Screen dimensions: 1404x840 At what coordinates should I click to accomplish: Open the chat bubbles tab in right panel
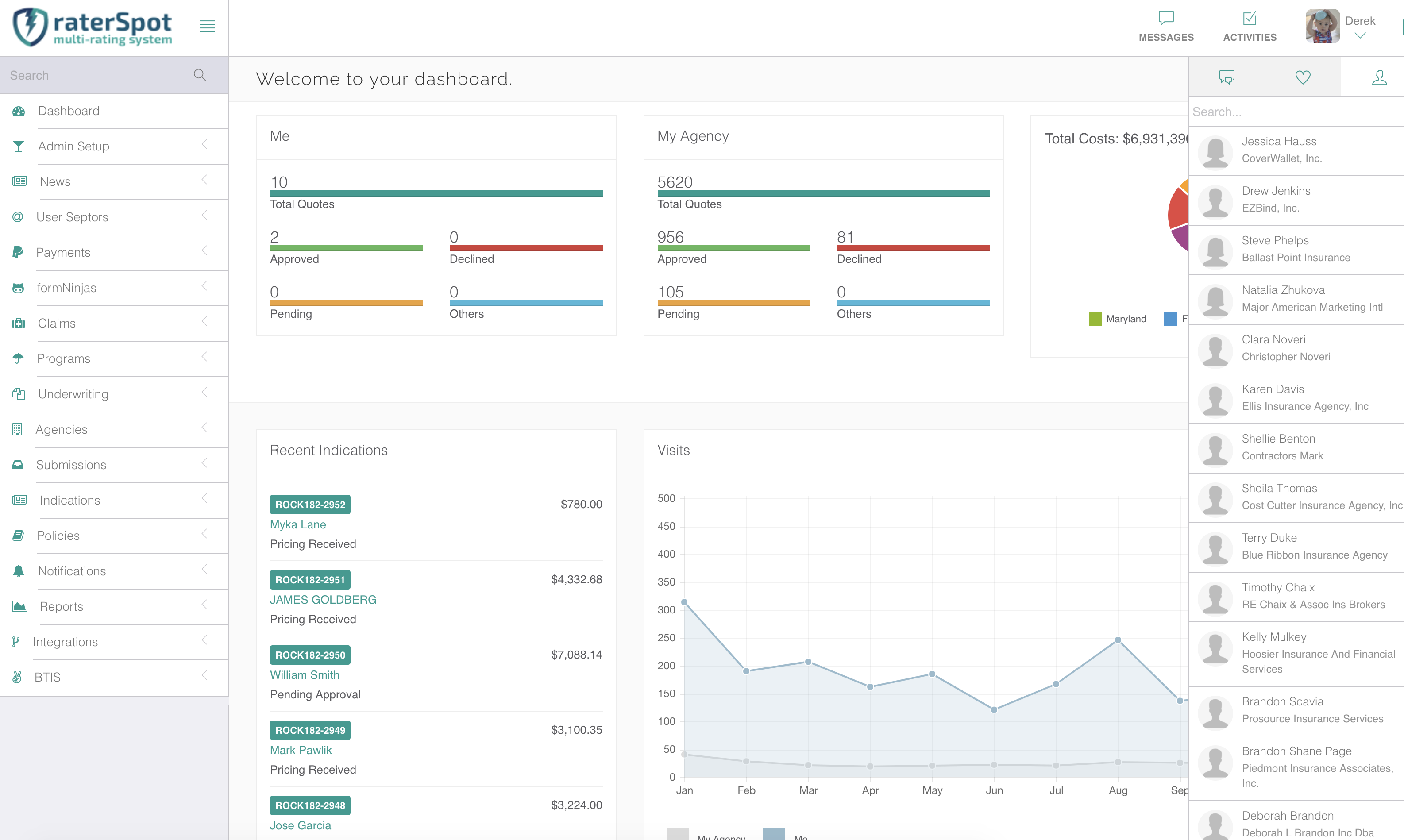pyautogui.click(x=1226, y=77)
